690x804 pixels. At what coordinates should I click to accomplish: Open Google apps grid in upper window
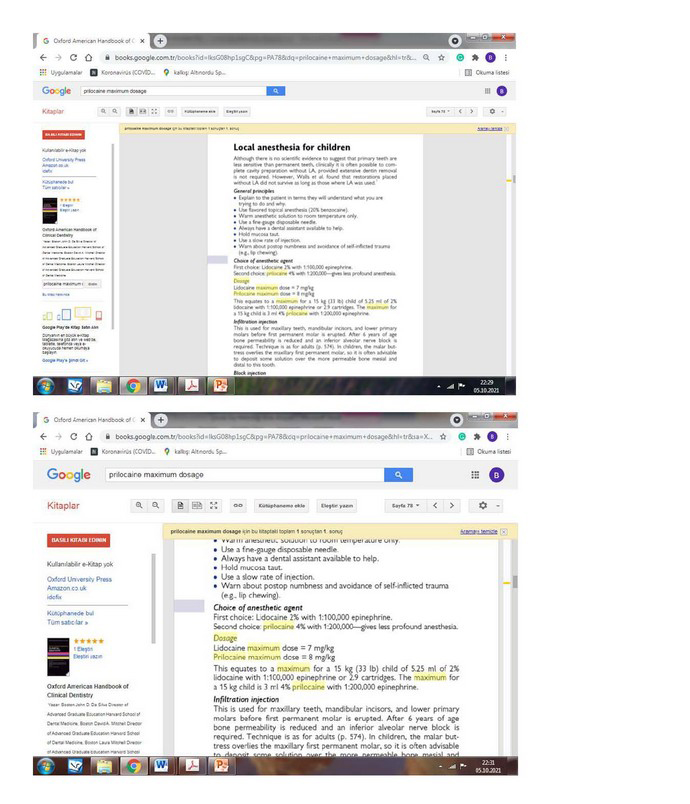tap(488, 91)
